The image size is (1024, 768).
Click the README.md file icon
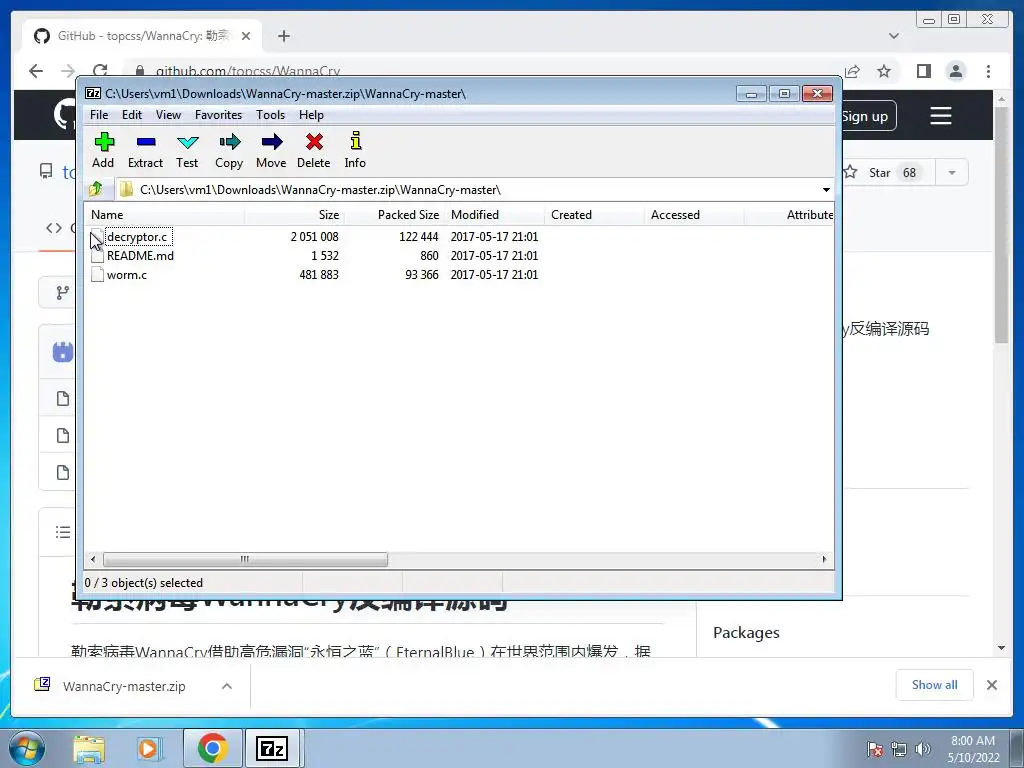[x=97, y=256]
